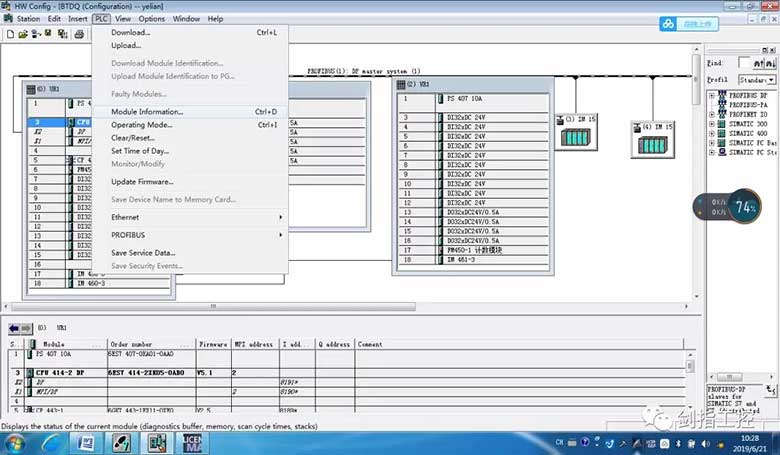The image size is (780, 455).
Task: Open the SIMATIC Manager taskbar icon
Action: pyautogui.click(x=121, y=443)
